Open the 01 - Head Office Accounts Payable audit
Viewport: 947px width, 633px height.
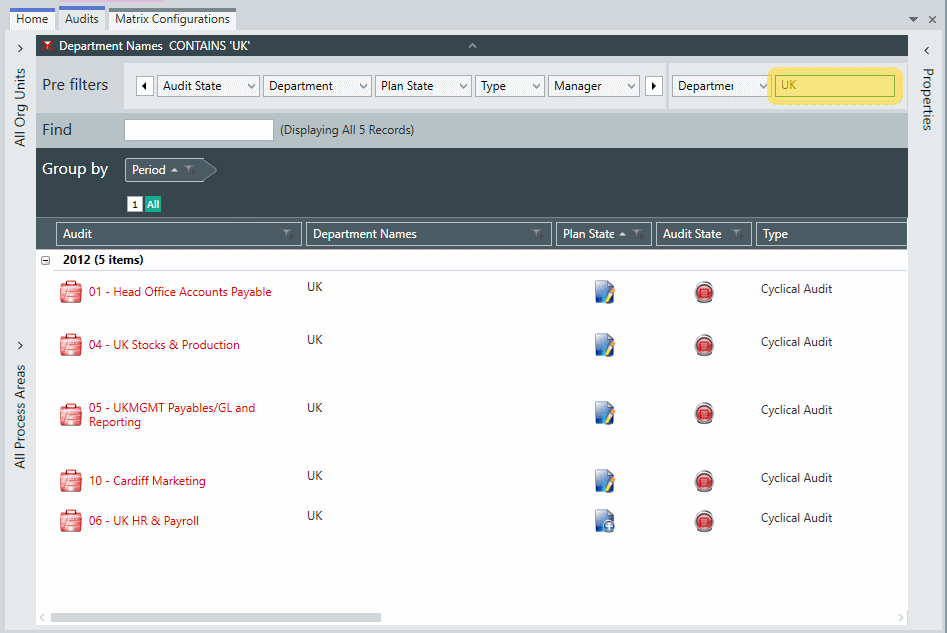click(180, 292)
